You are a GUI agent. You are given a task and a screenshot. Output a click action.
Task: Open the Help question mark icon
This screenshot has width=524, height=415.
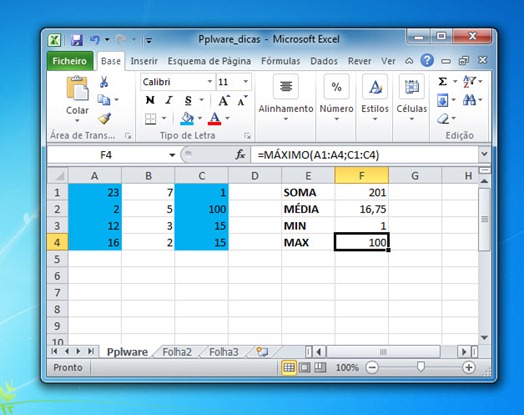427,60
